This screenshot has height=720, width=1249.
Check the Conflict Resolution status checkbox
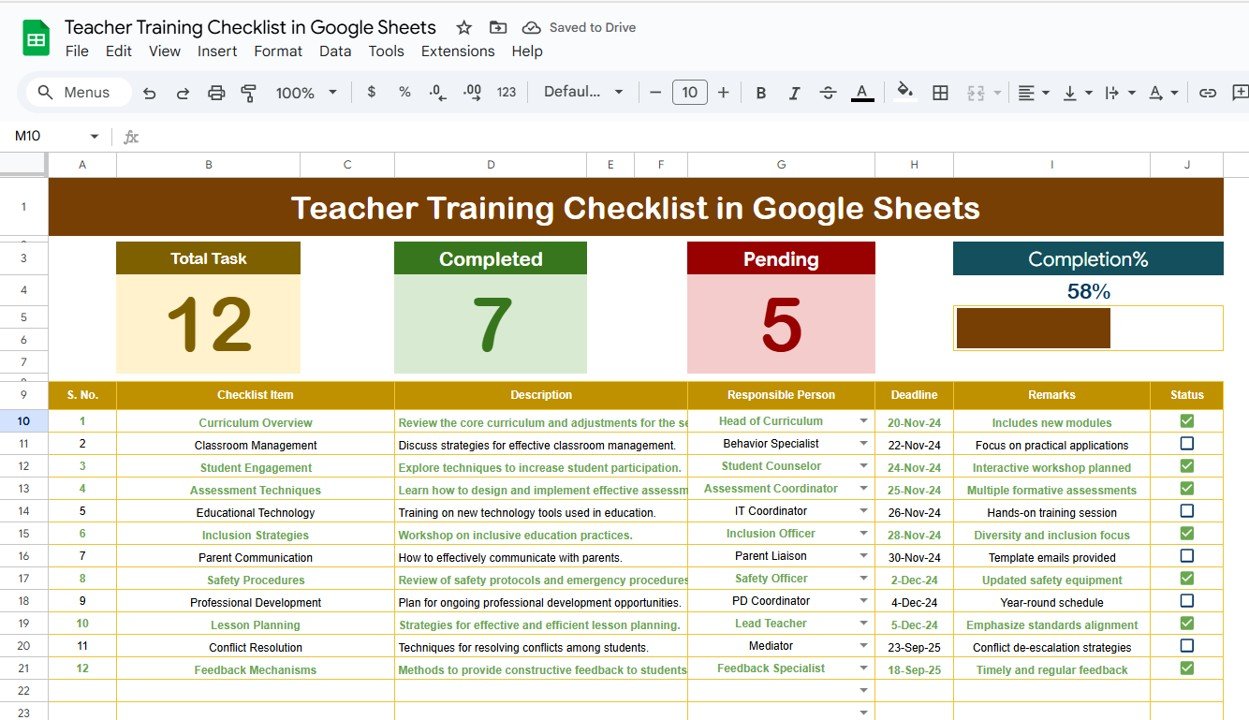point(1187,646)
